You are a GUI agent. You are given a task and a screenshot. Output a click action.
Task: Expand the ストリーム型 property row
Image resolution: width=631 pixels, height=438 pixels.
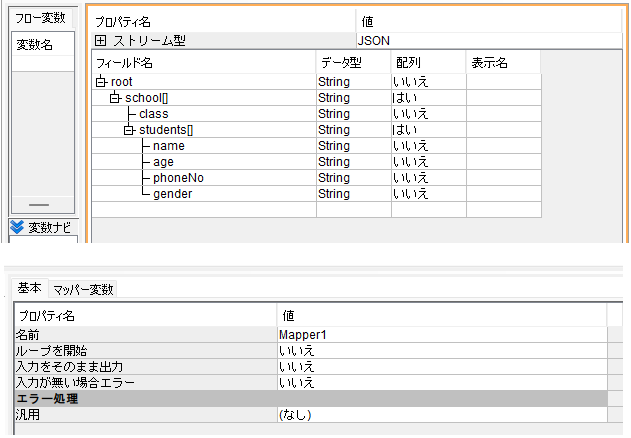click(x=101, y=41)
